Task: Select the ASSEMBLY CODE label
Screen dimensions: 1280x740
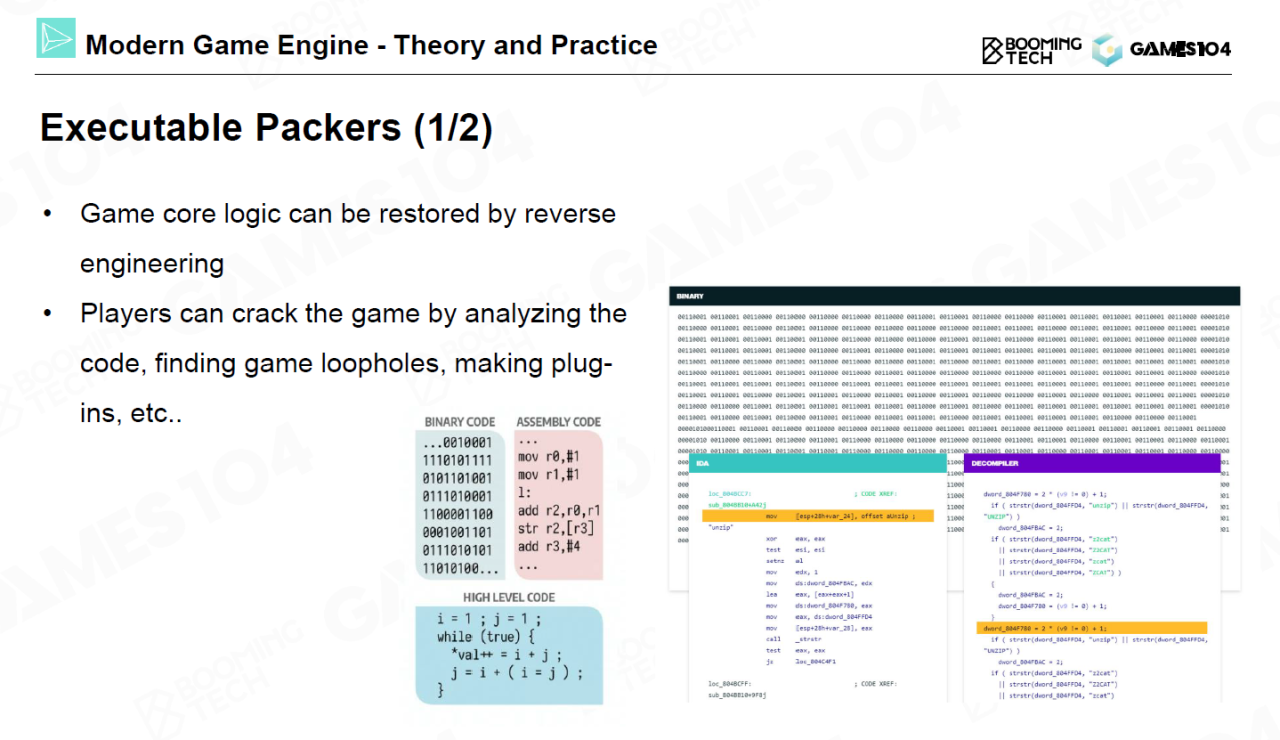Action: (558, 422)
